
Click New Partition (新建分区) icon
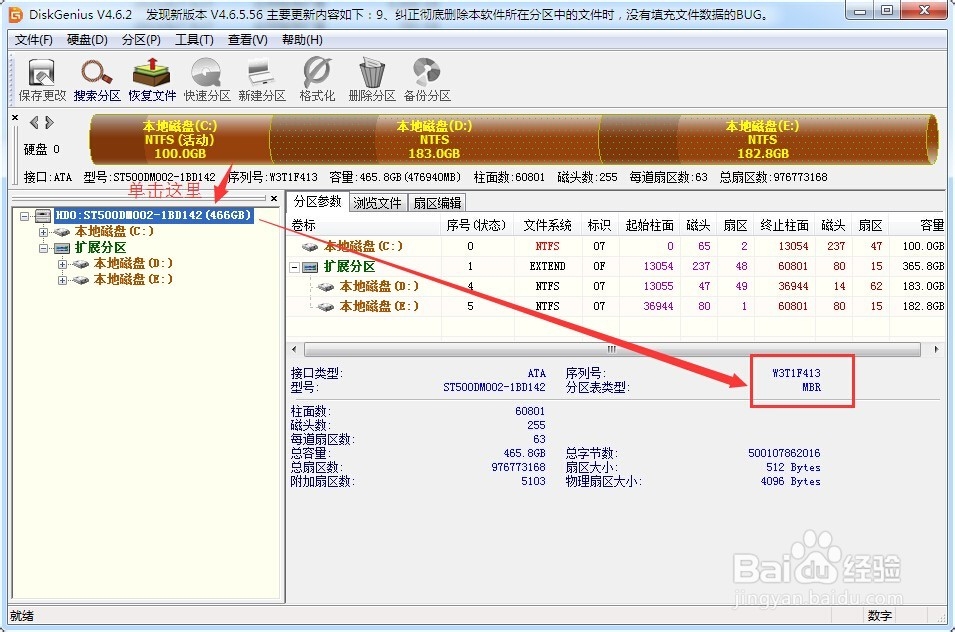[x=262, y=79]
